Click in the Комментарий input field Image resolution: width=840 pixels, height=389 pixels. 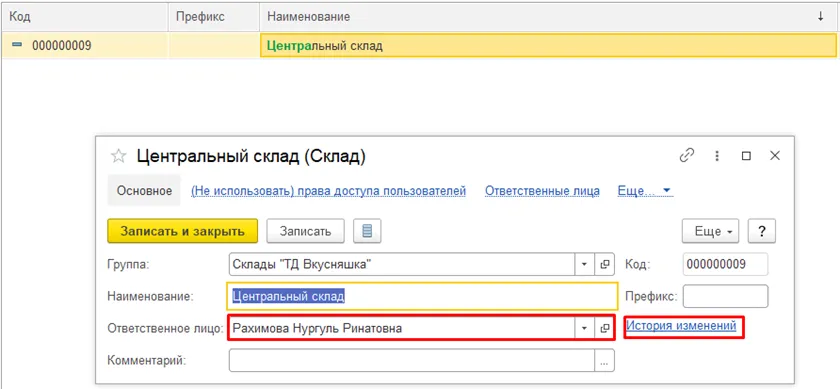412,361
